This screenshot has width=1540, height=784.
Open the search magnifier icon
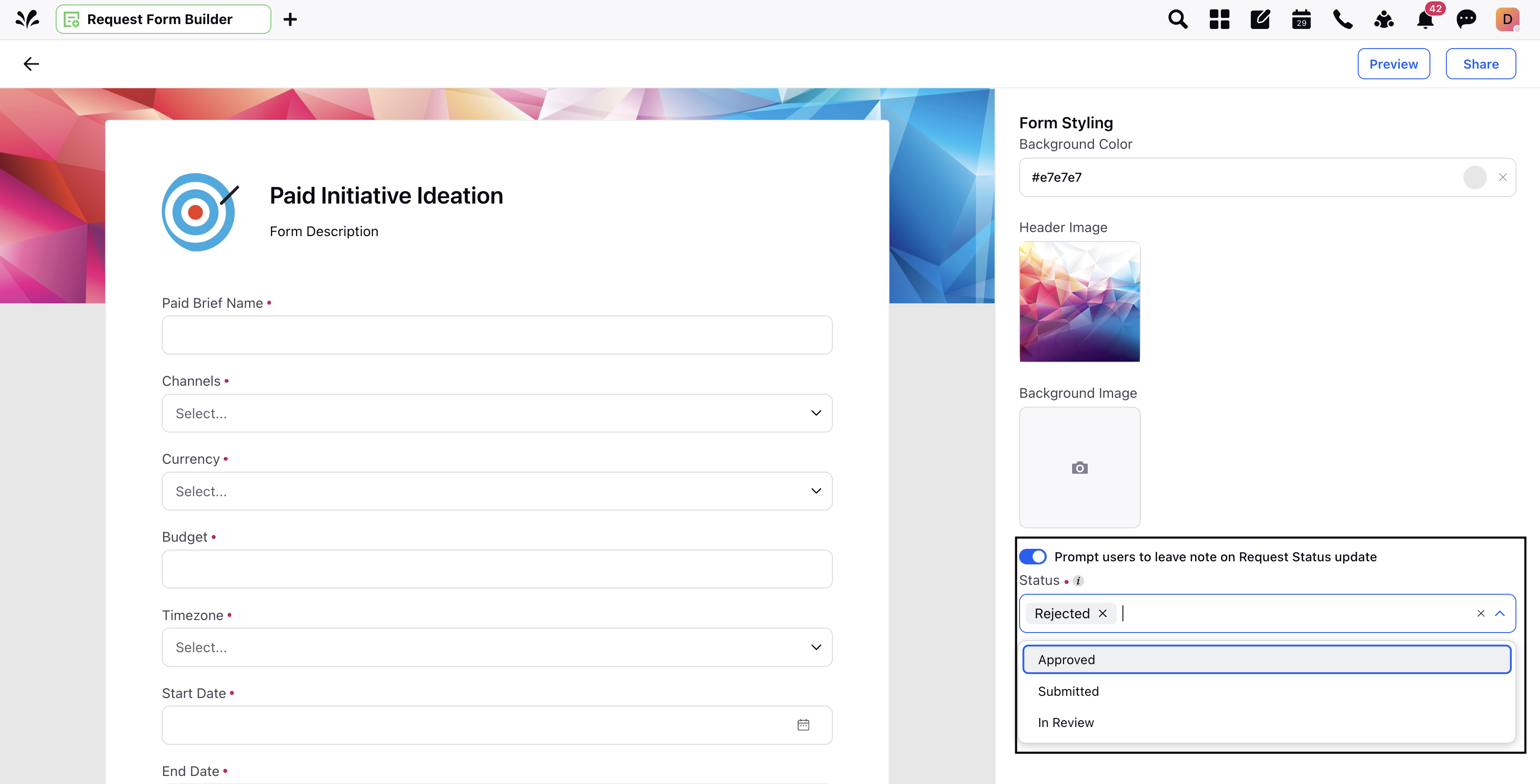click(x=1178, y=19)
